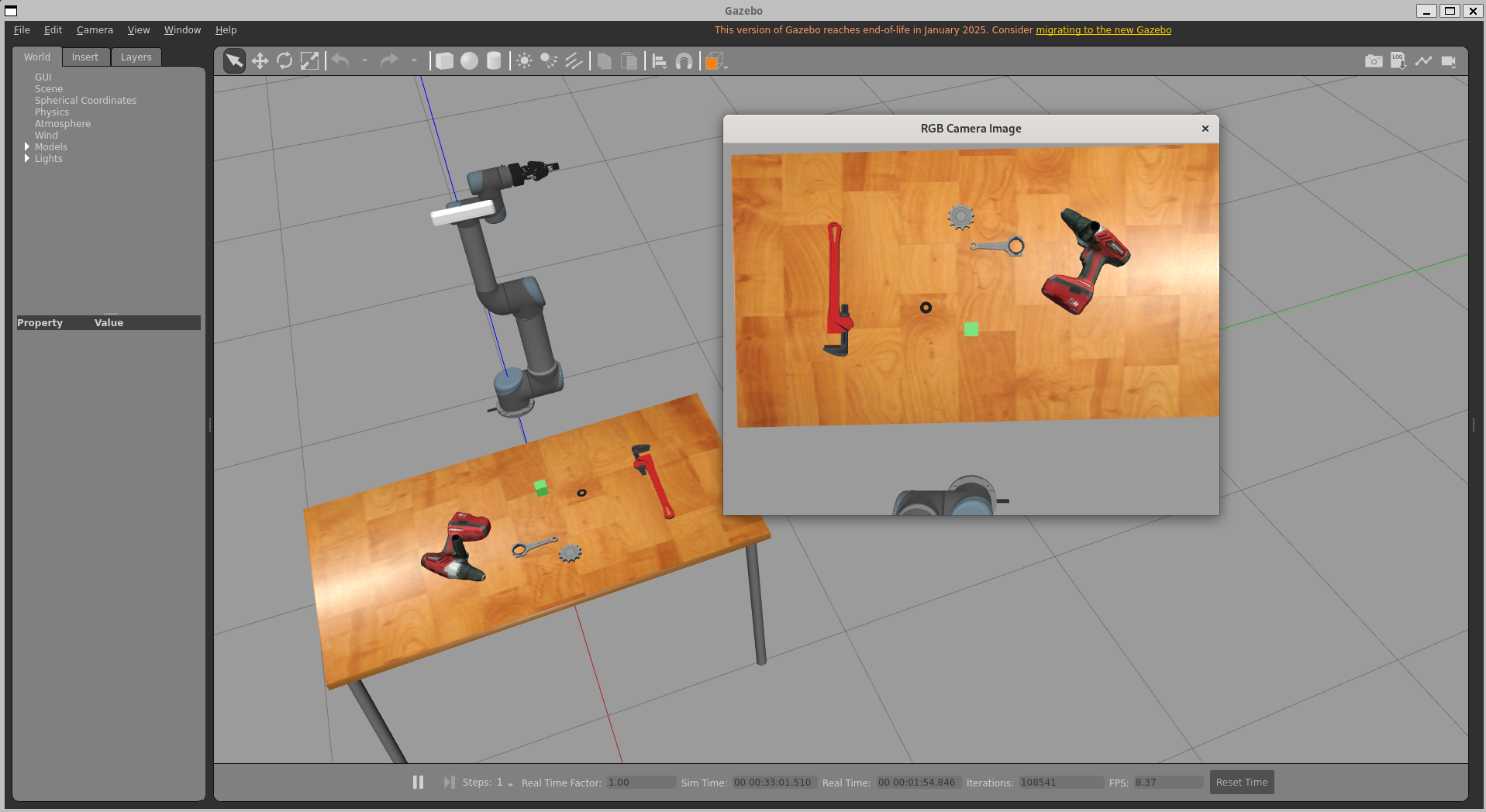Close the RGB Camera Image window
Viewport: 1486px width, 812px height.
[x=1205, y=129]
